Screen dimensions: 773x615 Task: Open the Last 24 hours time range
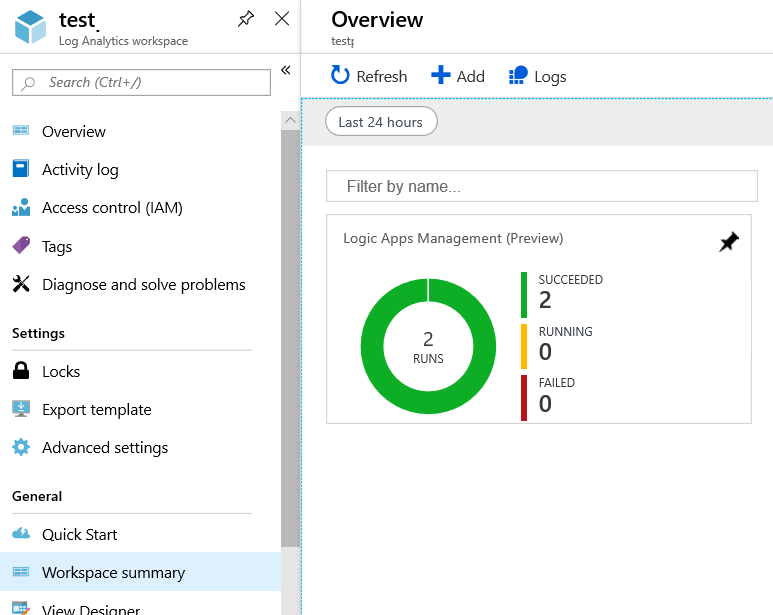(x=381, y=122)
